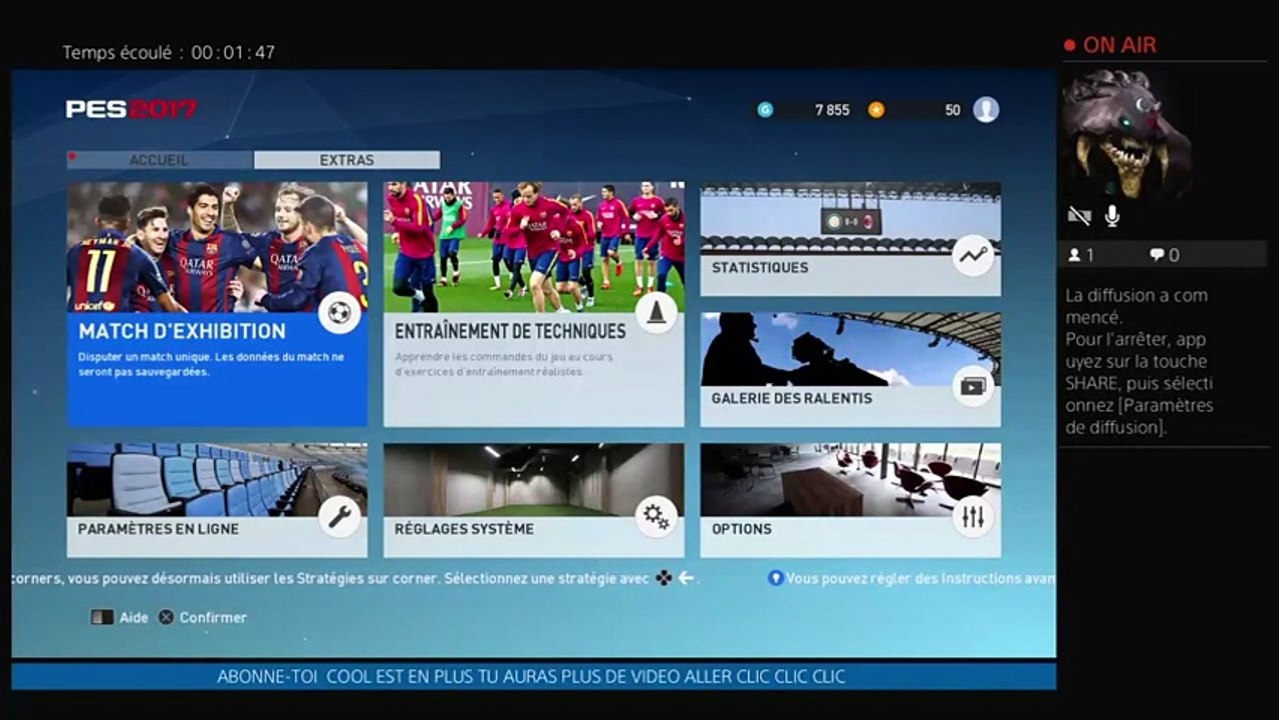Click the d-pad icon in the ticker text
Screen dimensions: 1279x720
[x=664, y=578]
